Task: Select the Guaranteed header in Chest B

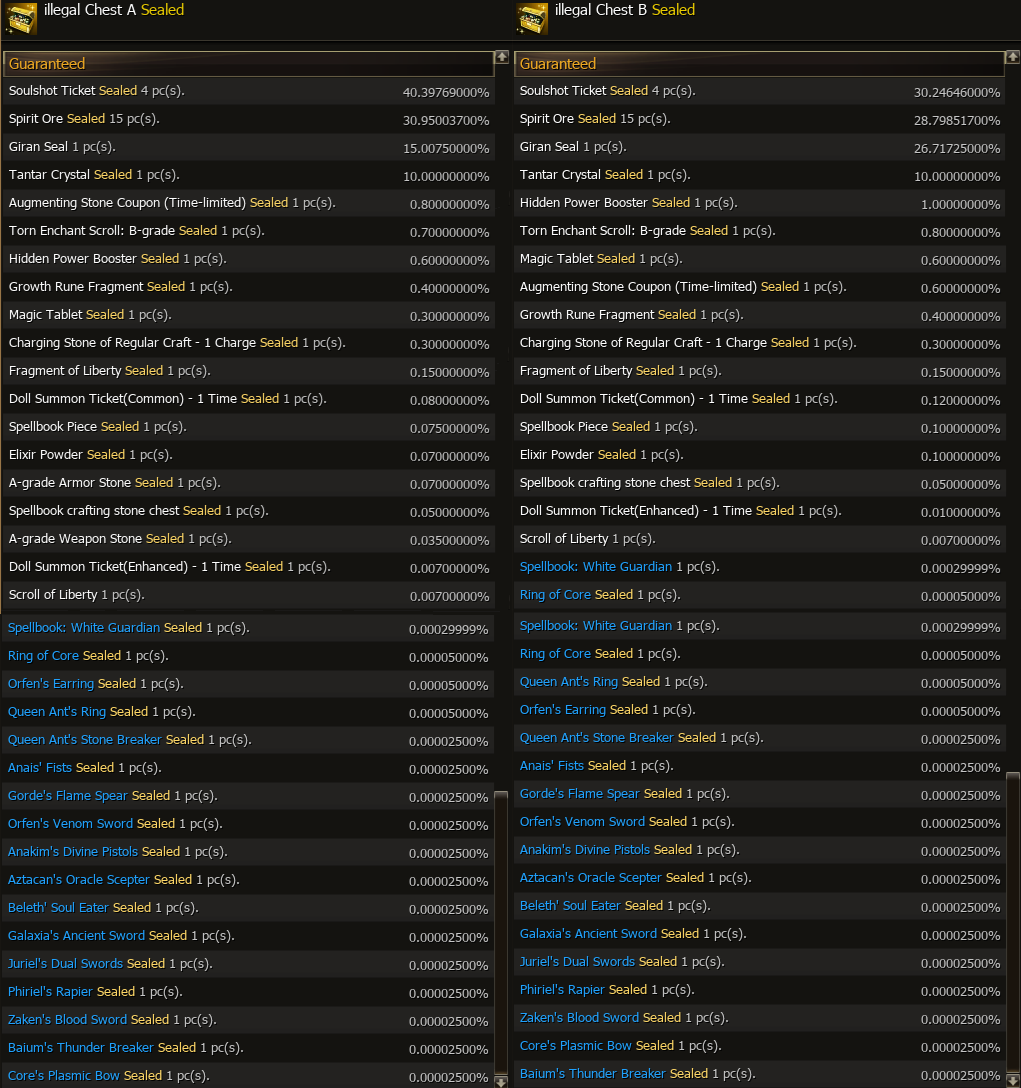Action: (759, 64)
